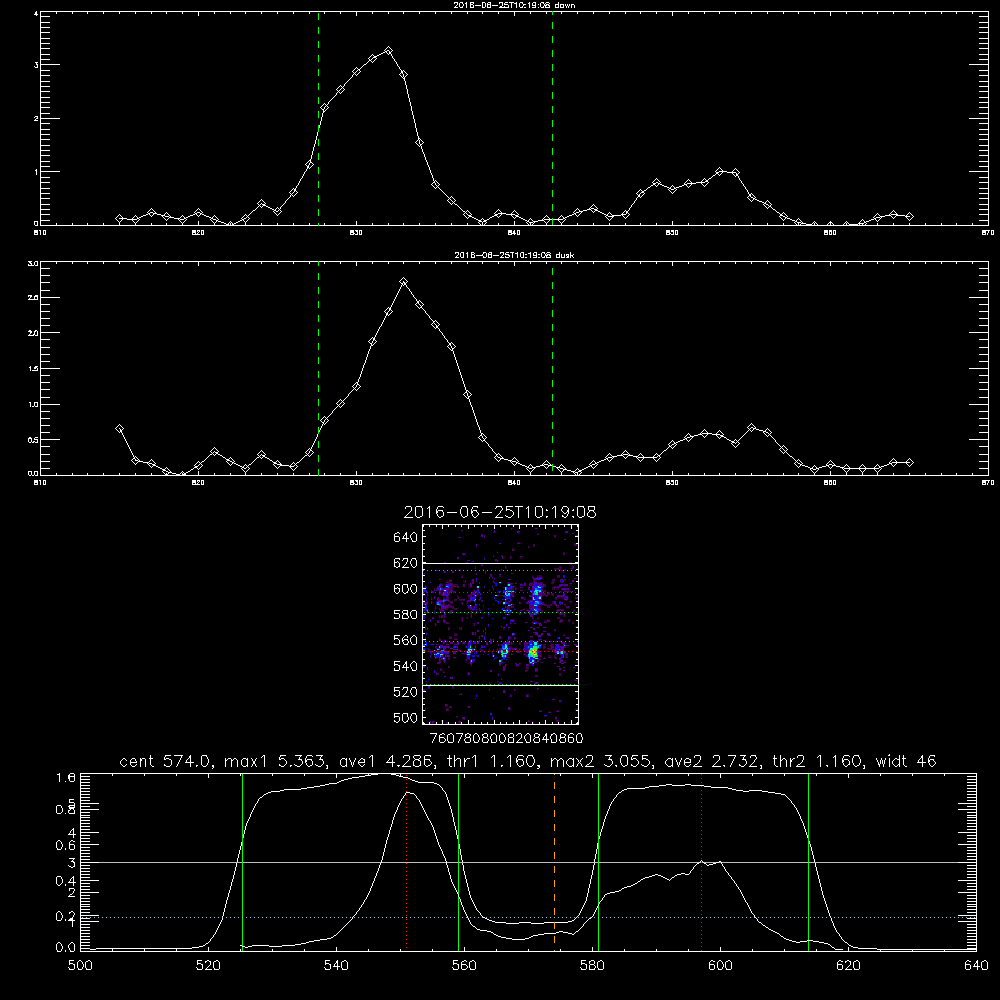Click the green vertical line near 559 in bottom plot
1000x1000 pixels.
[459, 861]
